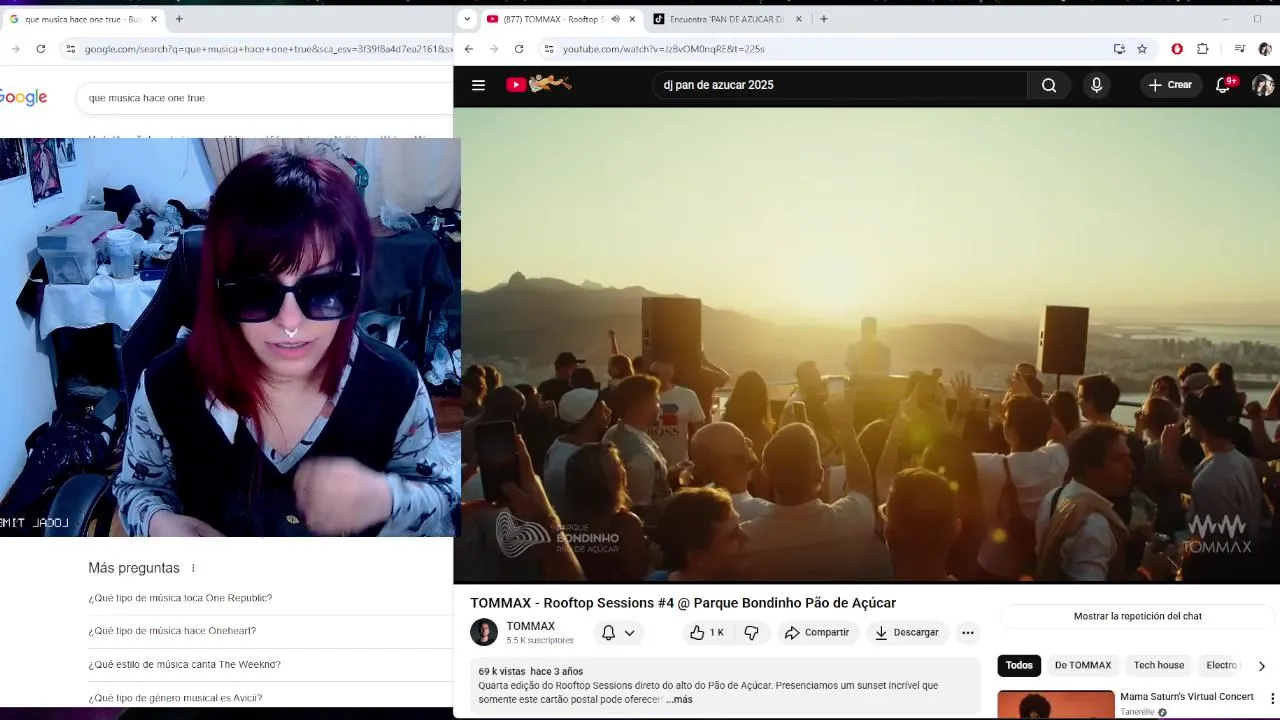The image size is (1280, 720).
Task: Start voice search with the microphone icon
Action: [1096, 85]
